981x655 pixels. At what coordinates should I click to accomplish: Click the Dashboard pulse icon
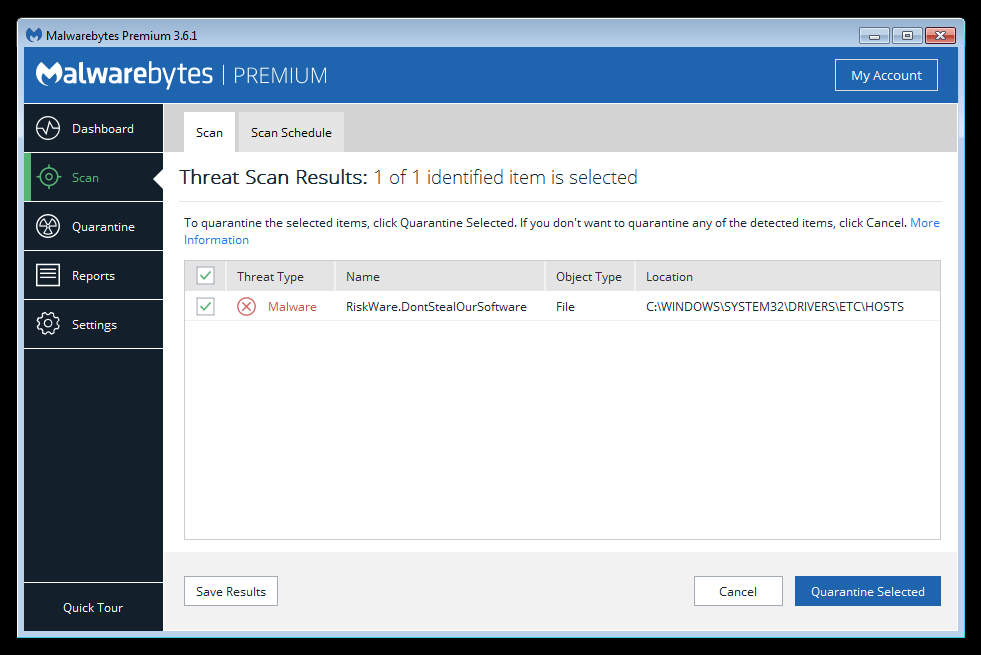(x=48, y=129)
